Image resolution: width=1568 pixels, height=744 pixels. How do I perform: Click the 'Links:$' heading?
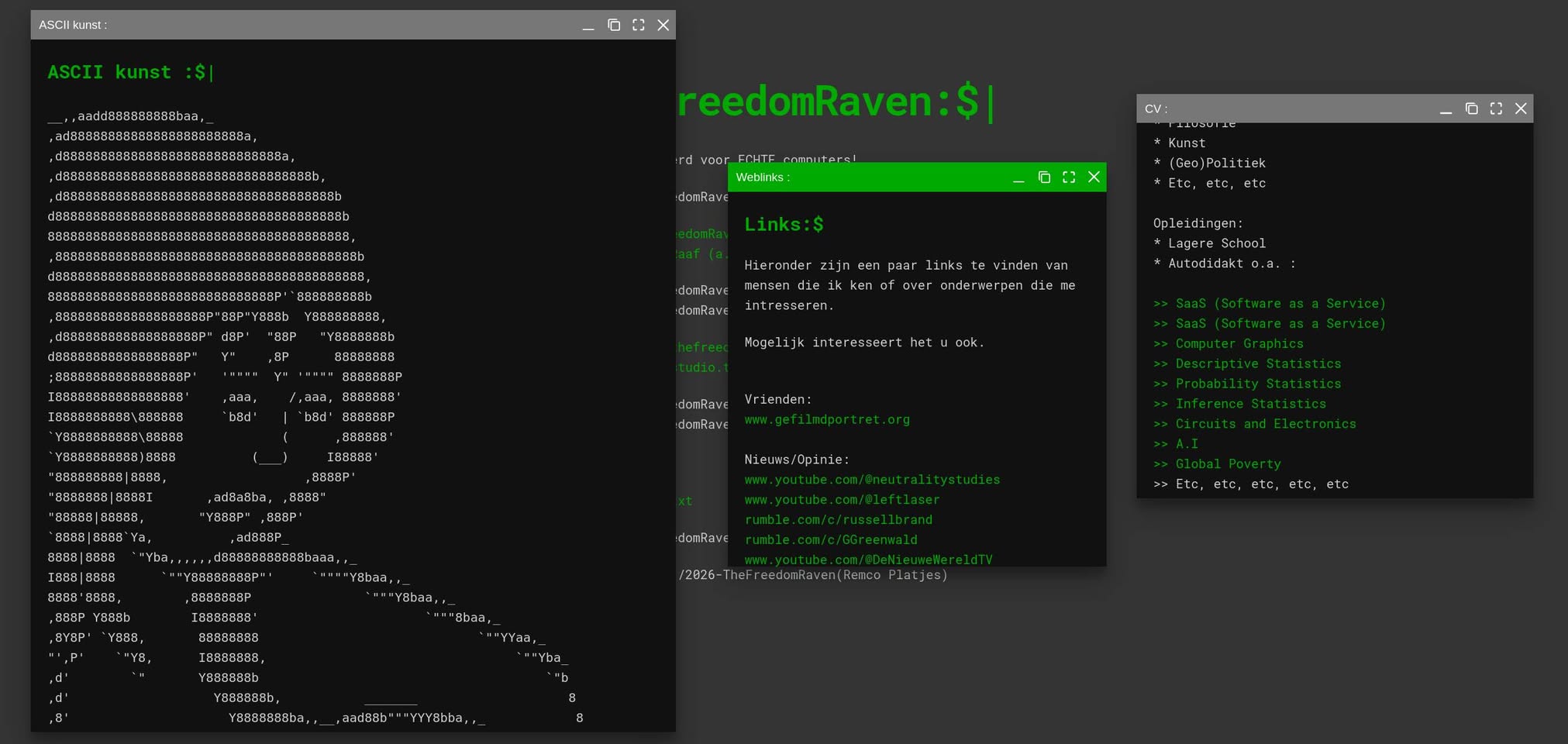[784, 225]
